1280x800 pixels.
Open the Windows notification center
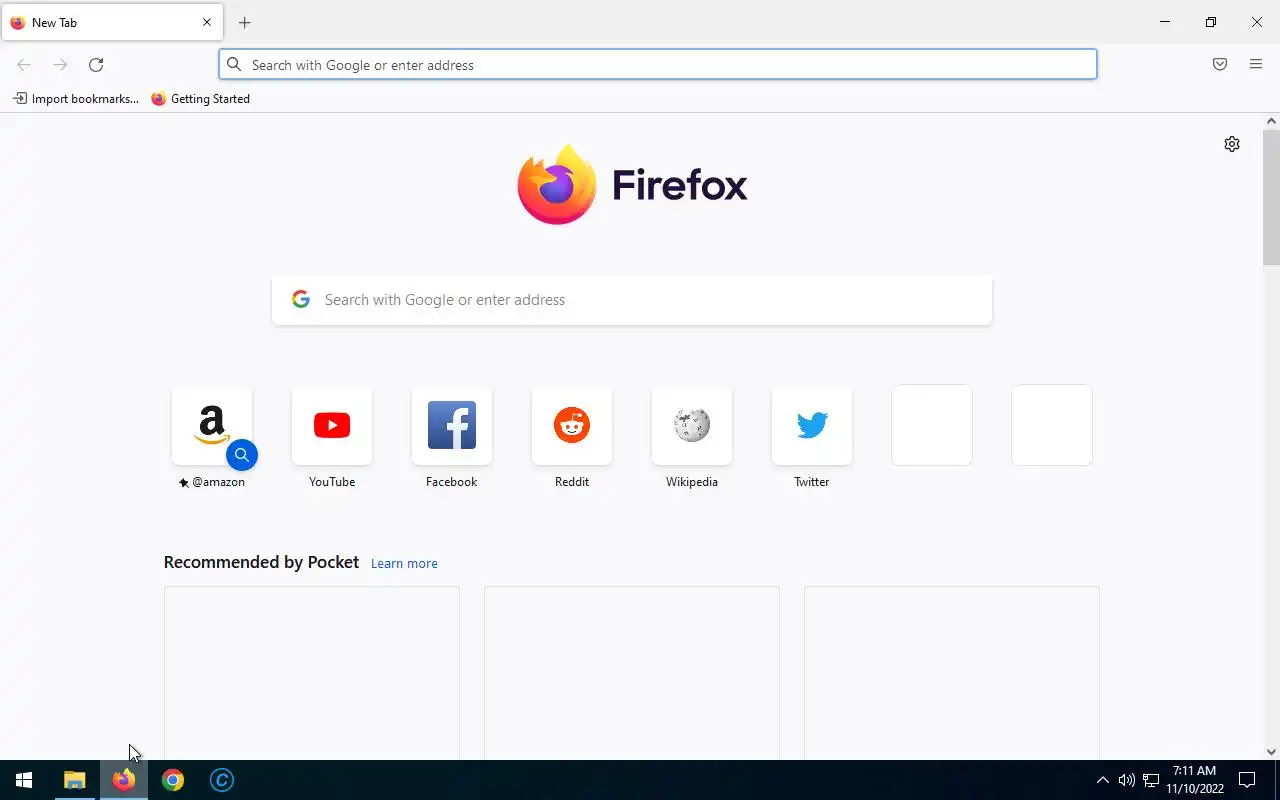(x=1247, y=780)
